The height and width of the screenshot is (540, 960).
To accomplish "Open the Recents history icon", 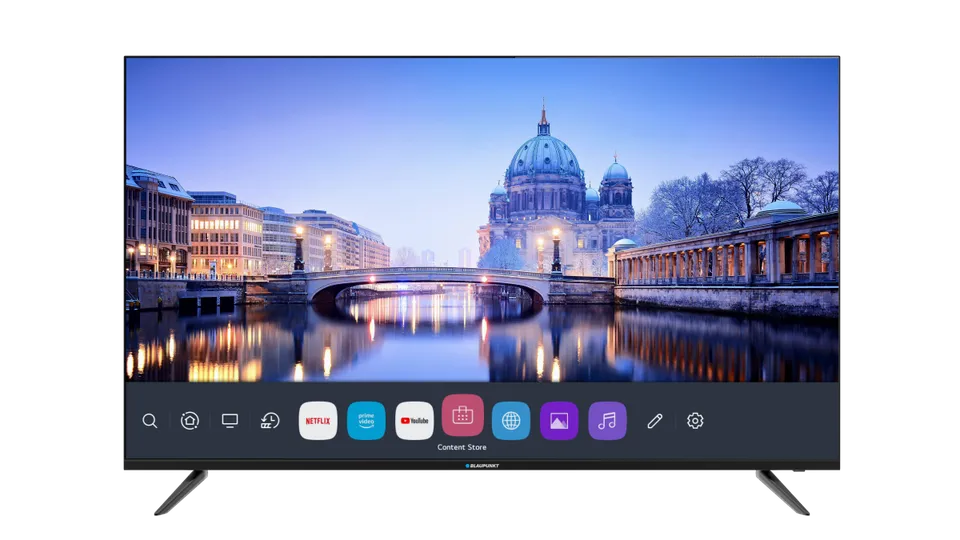I will (270, 421).
